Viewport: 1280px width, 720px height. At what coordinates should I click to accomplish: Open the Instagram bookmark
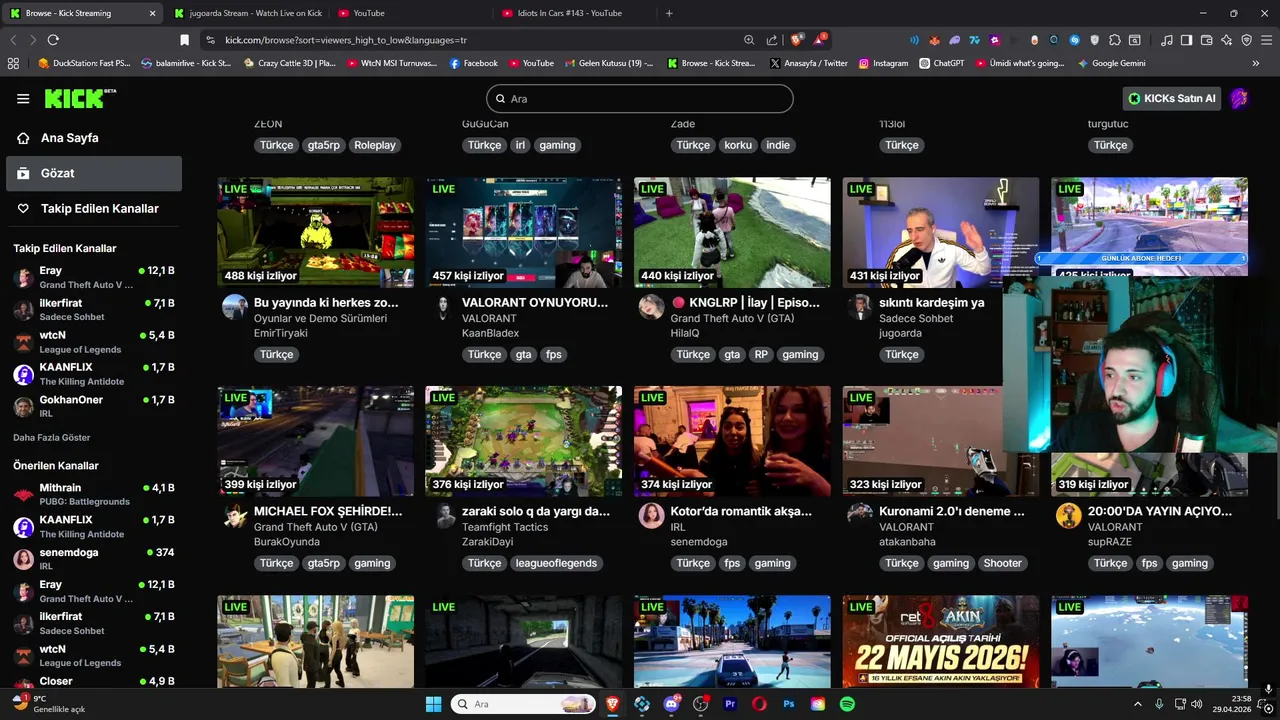(x=883, y=63)
